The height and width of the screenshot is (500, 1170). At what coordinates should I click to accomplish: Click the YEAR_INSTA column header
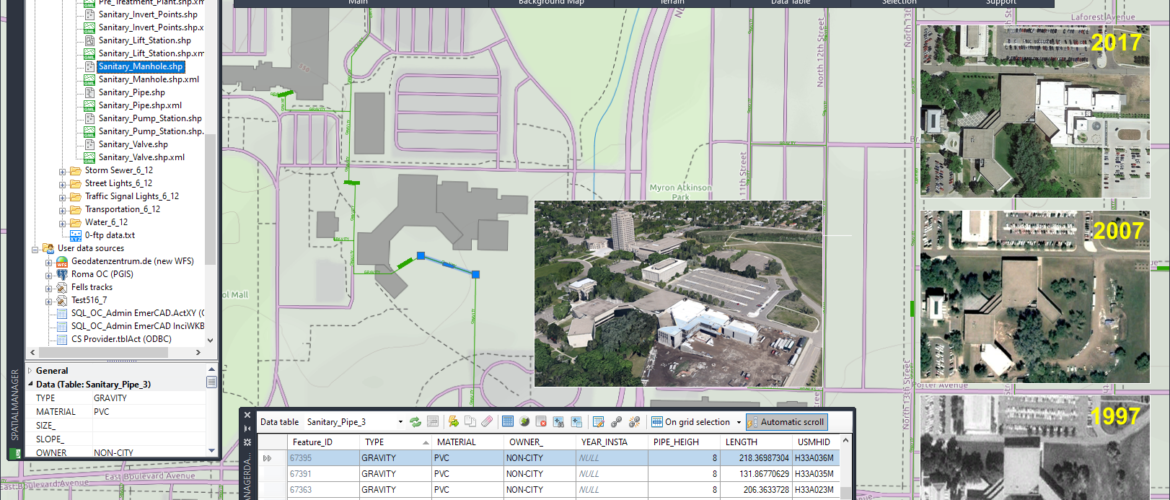(612, 442)
